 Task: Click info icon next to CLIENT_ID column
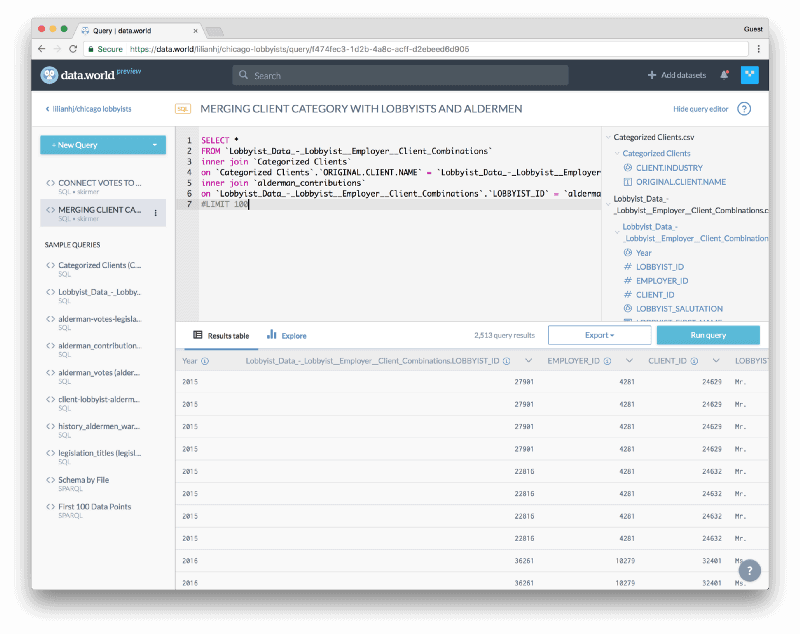[x=694, y=361]
